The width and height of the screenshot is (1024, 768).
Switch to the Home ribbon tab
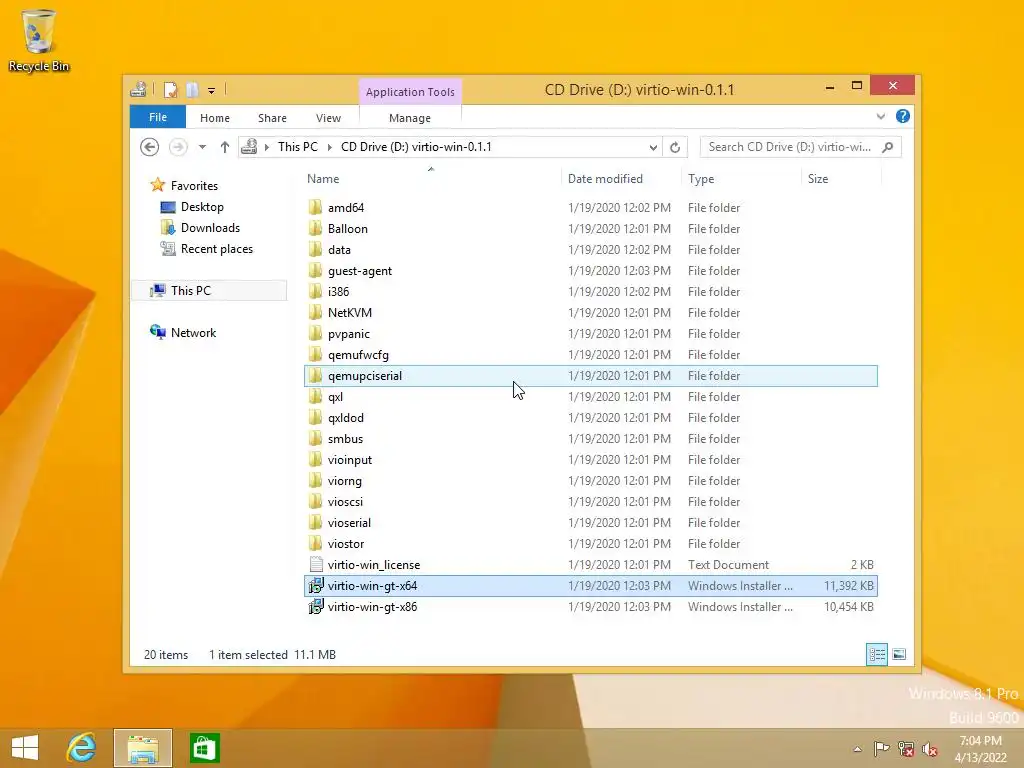[215, 118]
